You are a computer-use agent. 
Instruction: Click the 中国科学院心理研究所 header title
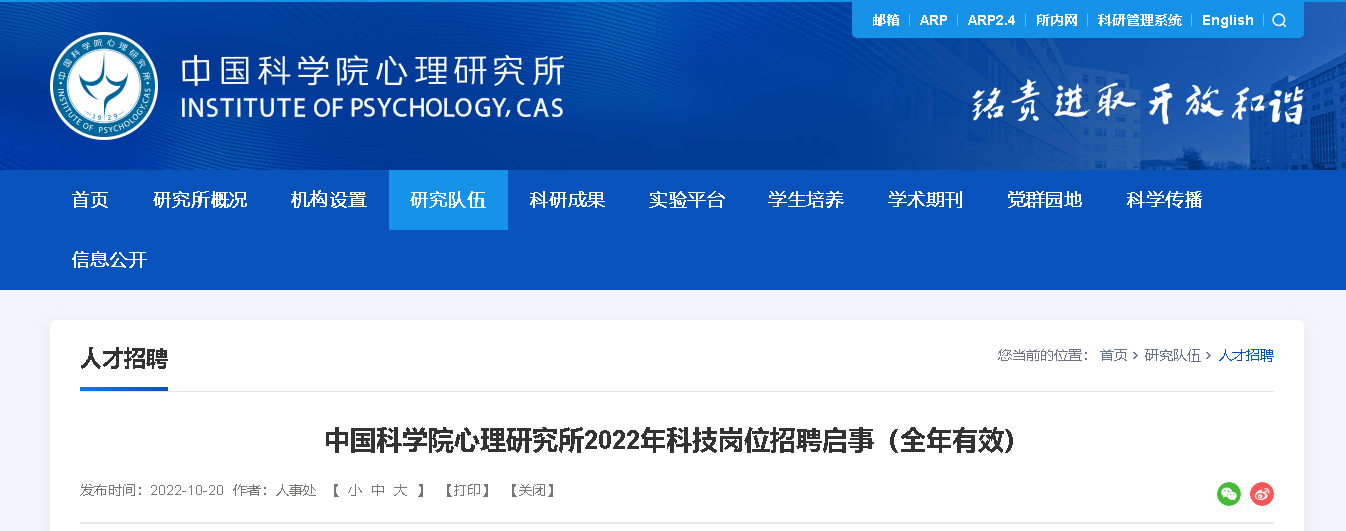(x=373, y=72)
